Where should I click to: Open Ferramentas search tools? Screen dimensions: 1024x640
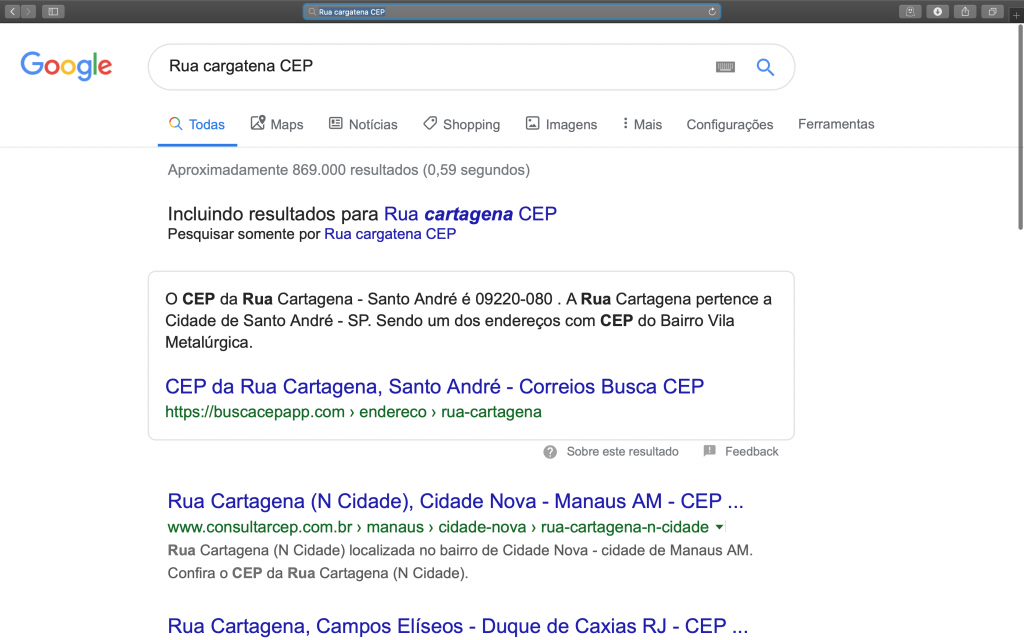pos(836,124)
